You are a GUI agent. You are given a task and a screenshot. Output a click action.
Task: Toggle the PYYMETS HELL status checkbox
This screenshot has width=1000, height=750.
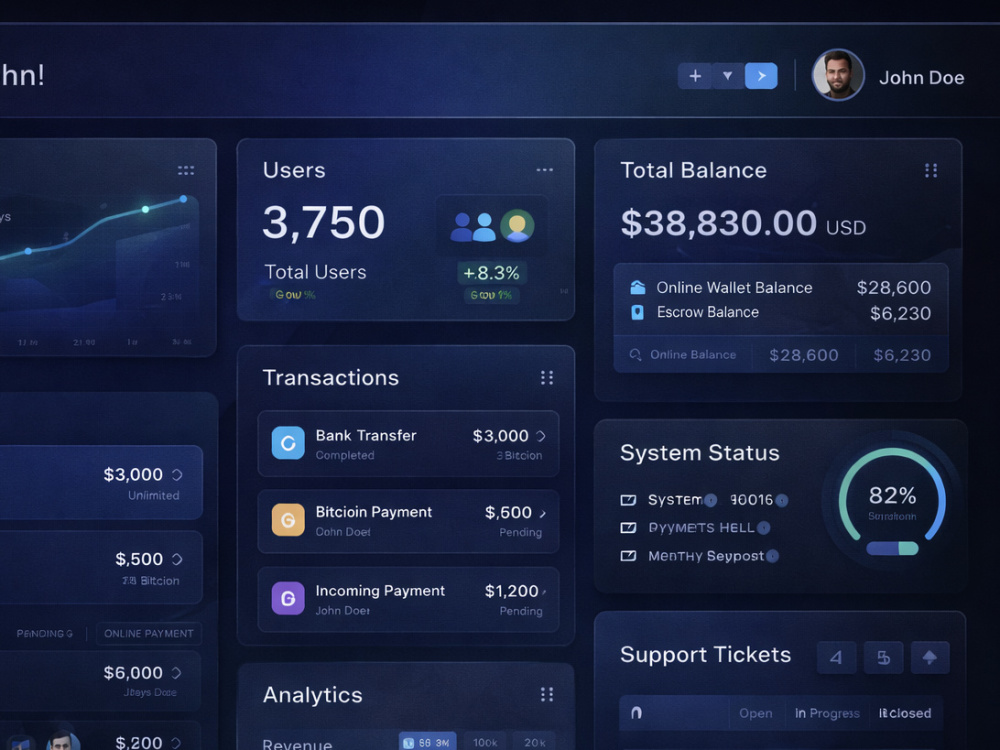pyautogui.click(x=628, y=527)
